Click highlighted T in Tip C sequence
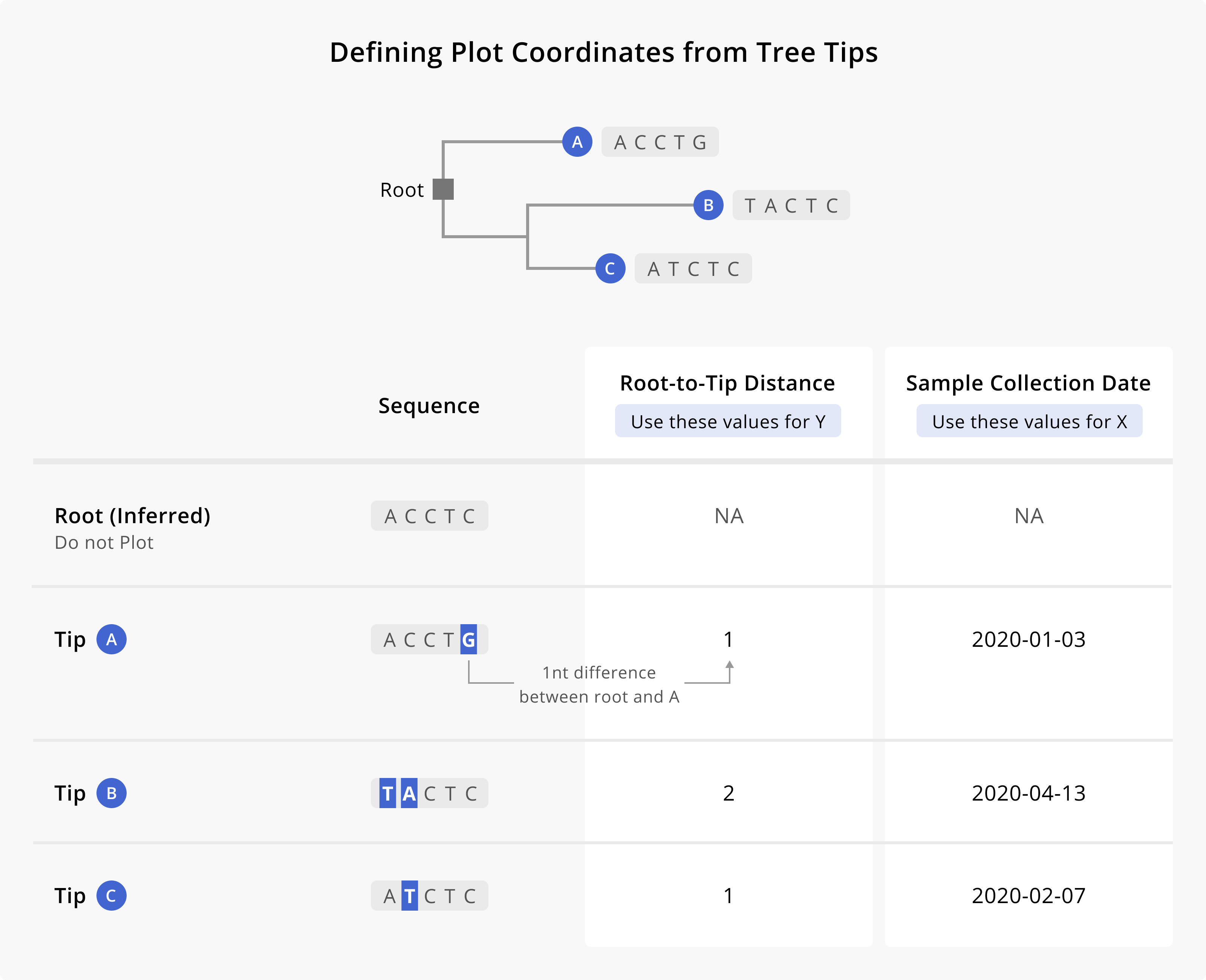Viewport: 1206px width, 980px height. point(410,896)
